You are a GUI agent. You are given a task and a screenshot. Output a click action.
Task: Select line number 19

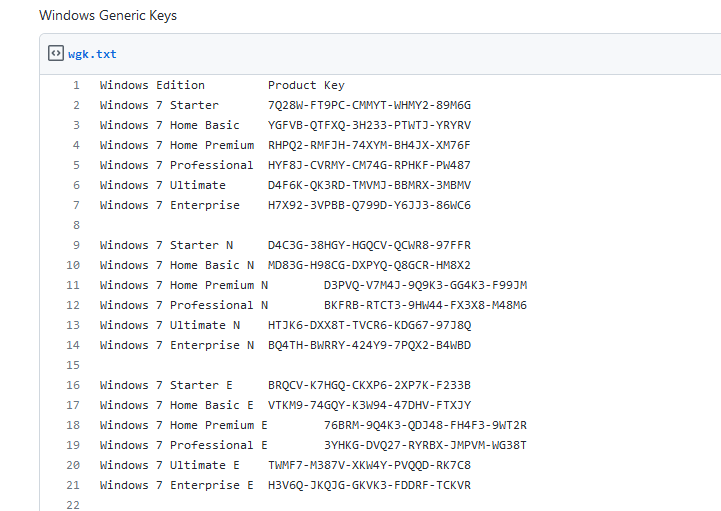coord(73,445)
